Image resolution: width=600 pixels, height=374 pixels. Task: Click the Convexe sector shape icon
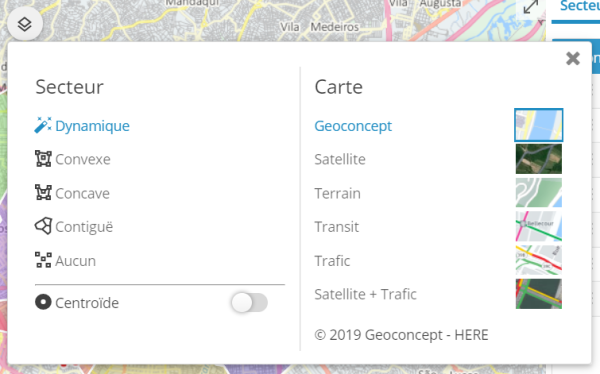point(43,159)
